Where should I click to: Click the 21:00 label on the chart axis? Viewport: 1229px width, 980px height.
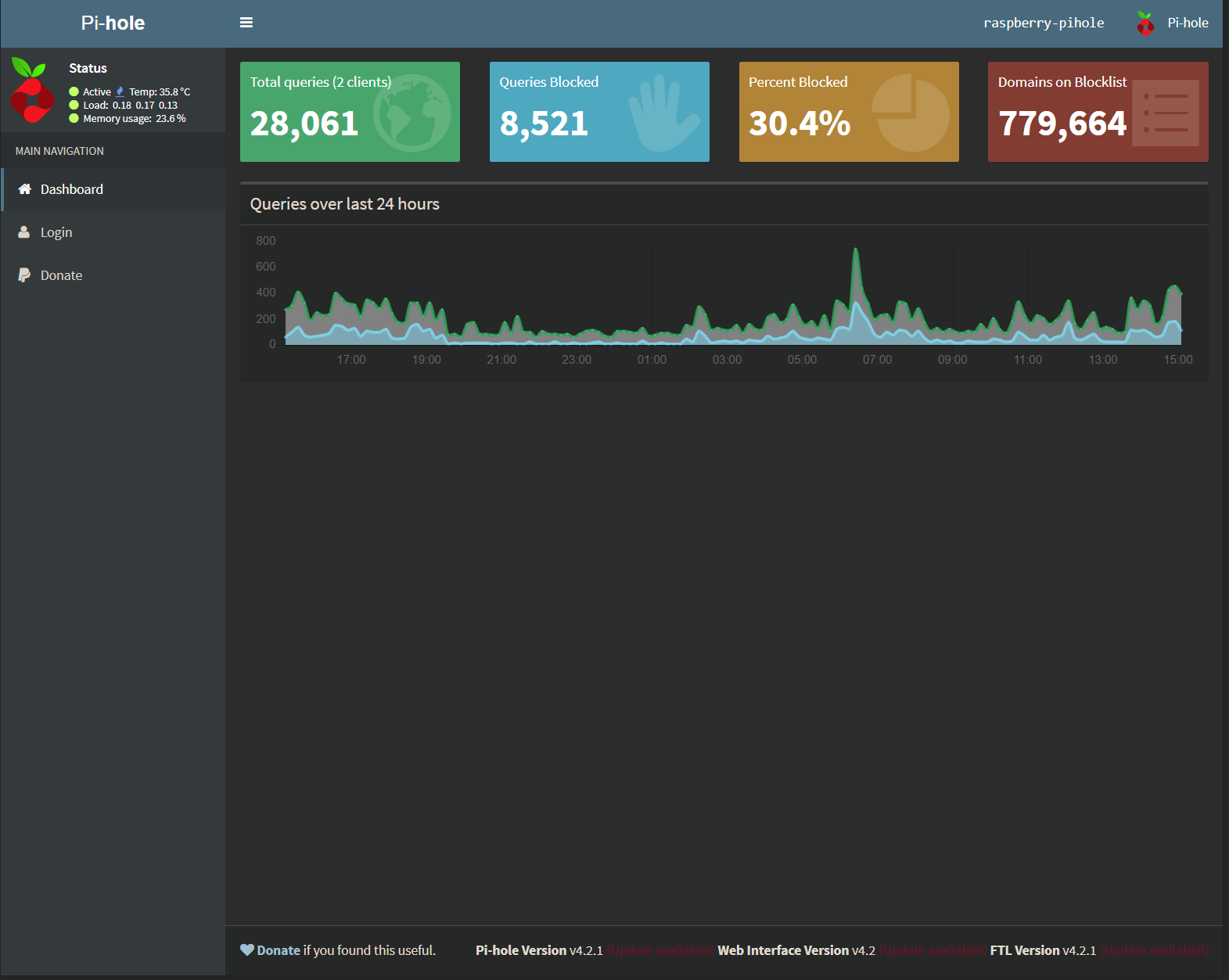click(x=501, y=360)
